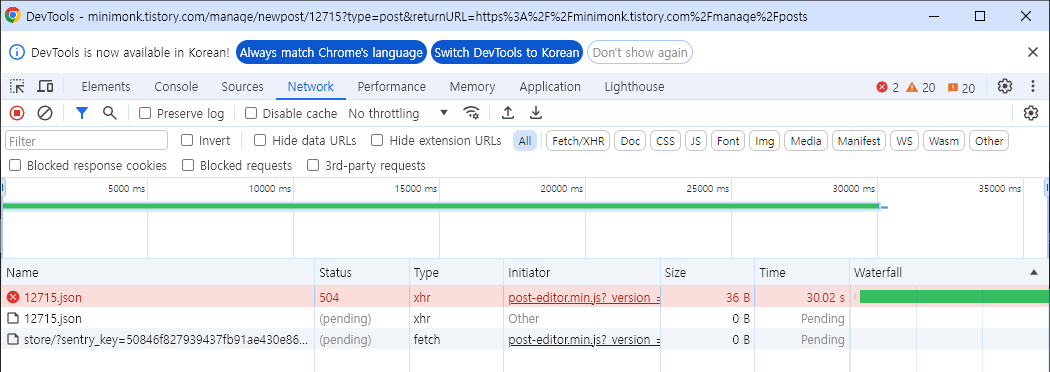The image size is (1050, 372).
Task: Import HAR file upload icon
Action: coord(508,113)
